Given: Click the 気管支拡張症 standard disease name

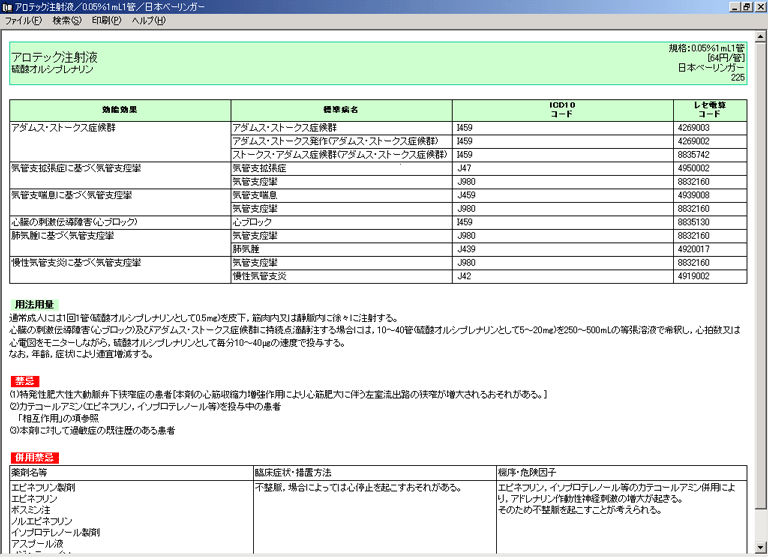Looking at the screenshot, I should [x=259, y=169].
